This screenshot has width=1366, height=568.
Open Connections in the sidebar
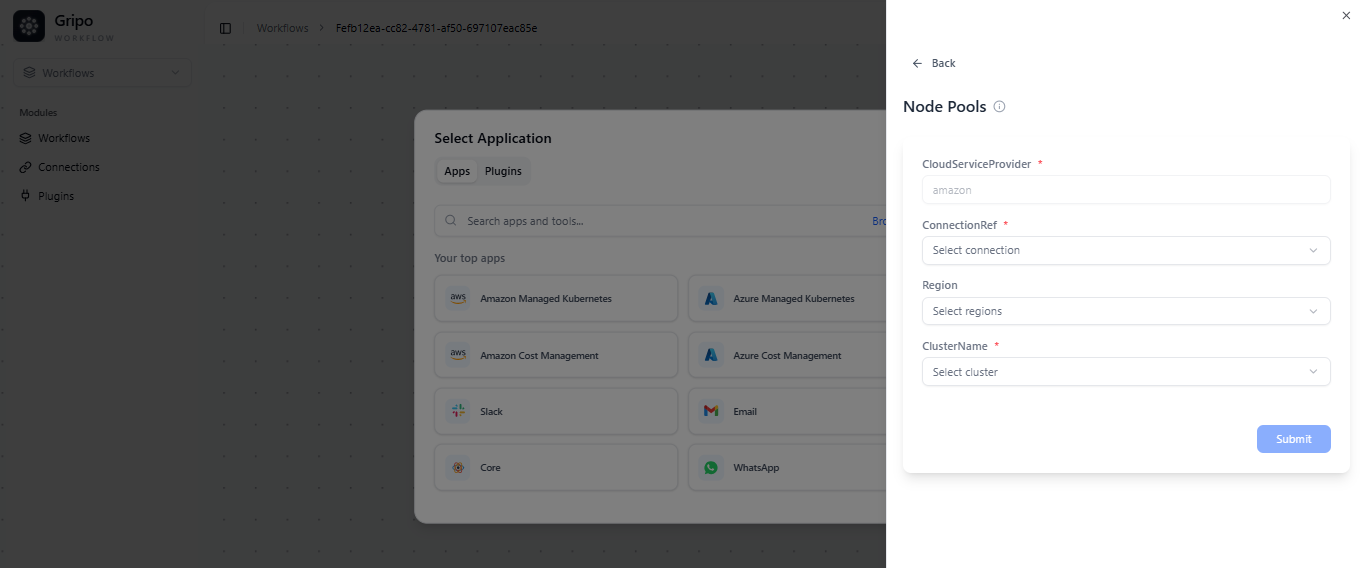[68, 167]
